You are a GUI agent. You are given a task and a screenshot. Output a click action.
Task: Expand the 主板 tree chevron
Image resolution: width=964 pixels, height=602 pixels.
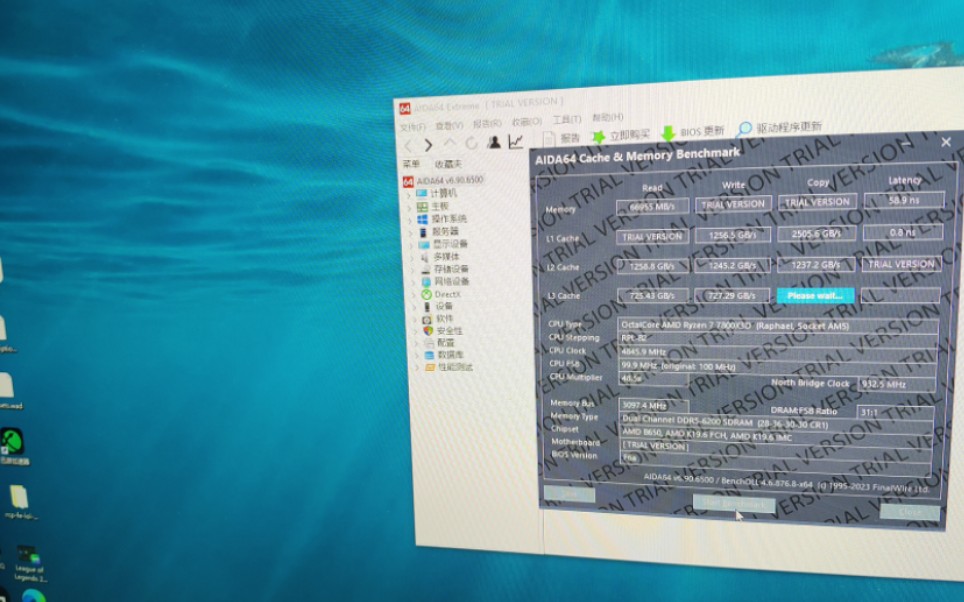click(x=409, y=207)
